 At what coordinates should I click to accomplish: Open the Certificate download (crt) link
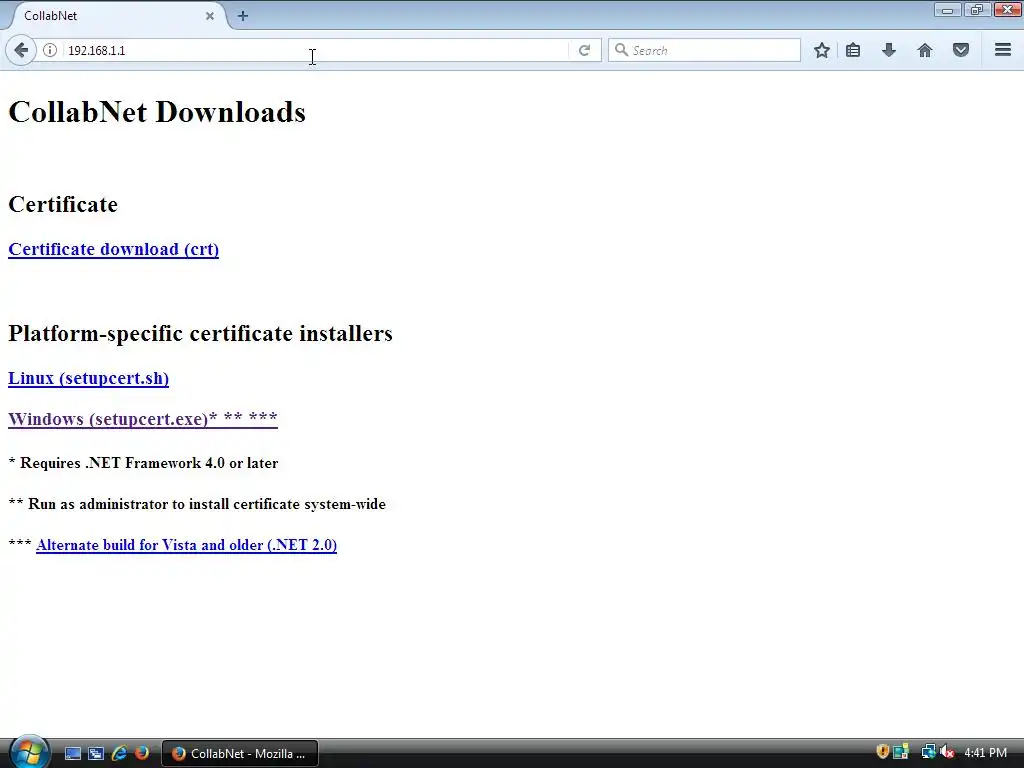(114, 249)
